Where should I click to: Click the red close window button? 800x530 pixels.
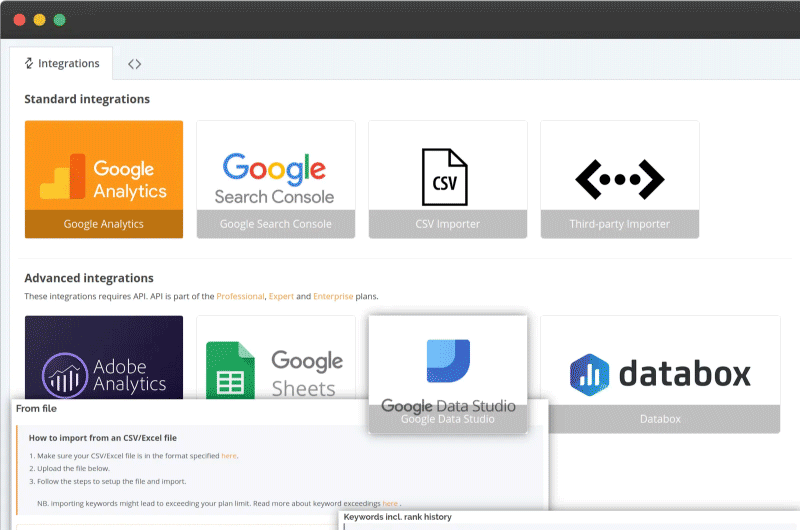pyautogui.click(x=19, y=20)
